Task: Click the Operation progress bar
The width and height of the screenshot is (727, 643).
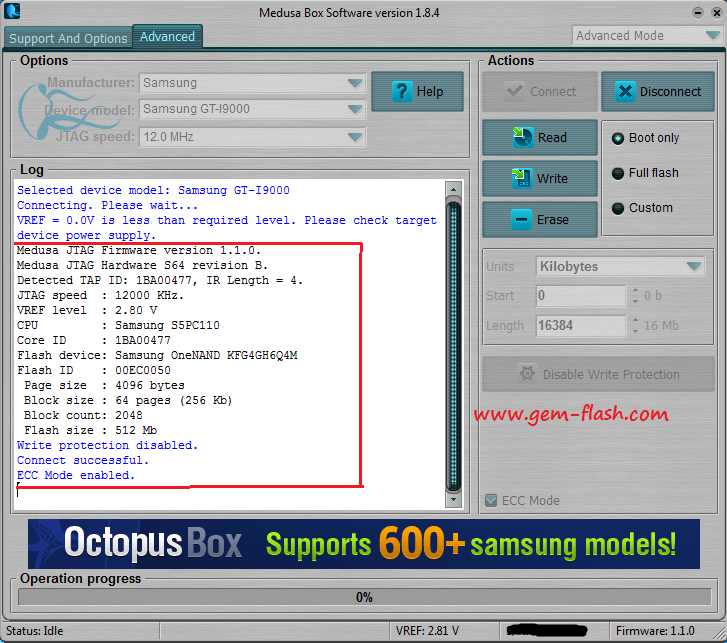Action: coord(364,597)
